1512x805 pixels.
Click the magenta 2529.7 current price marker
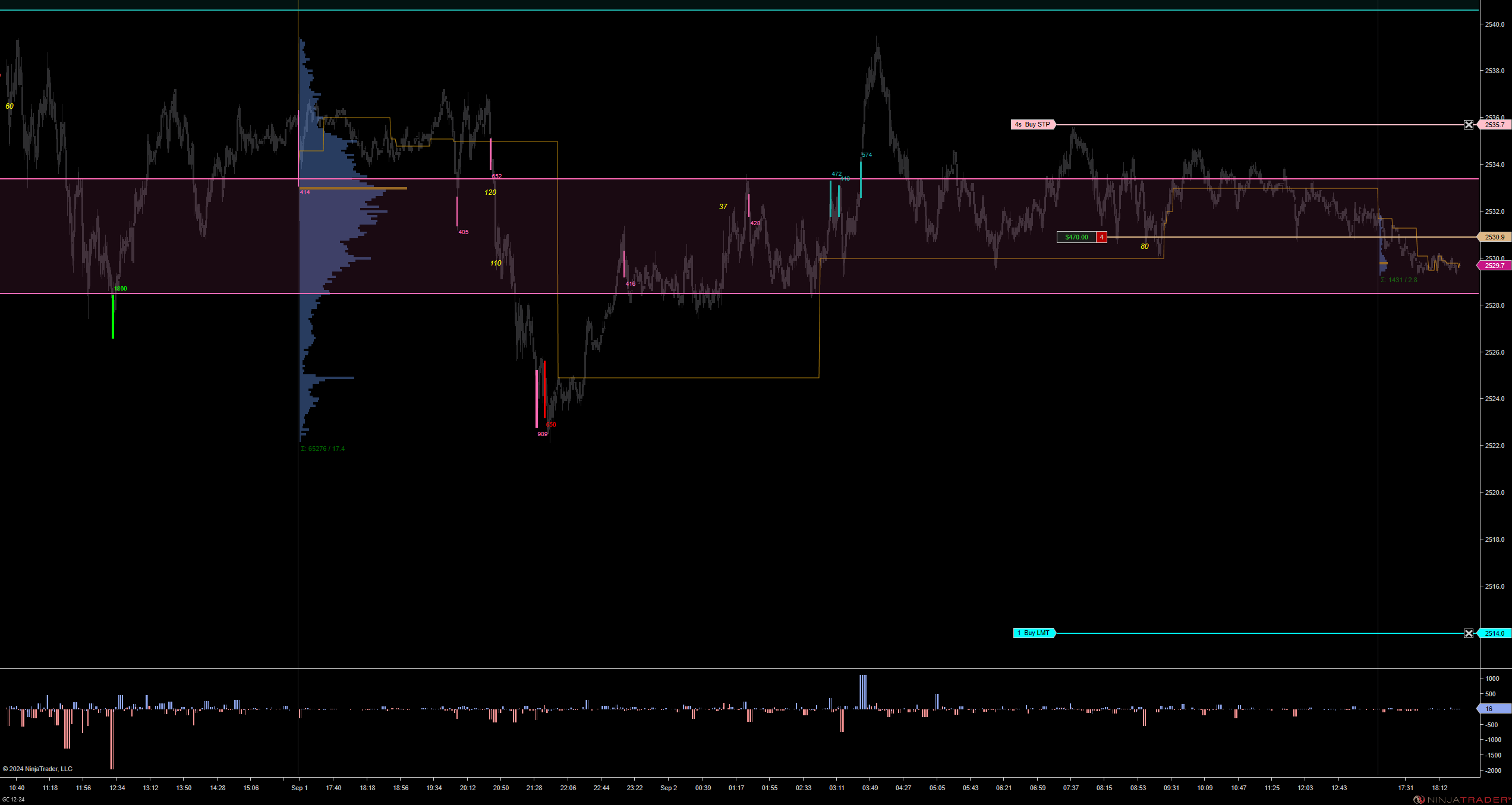[1494, 266]
